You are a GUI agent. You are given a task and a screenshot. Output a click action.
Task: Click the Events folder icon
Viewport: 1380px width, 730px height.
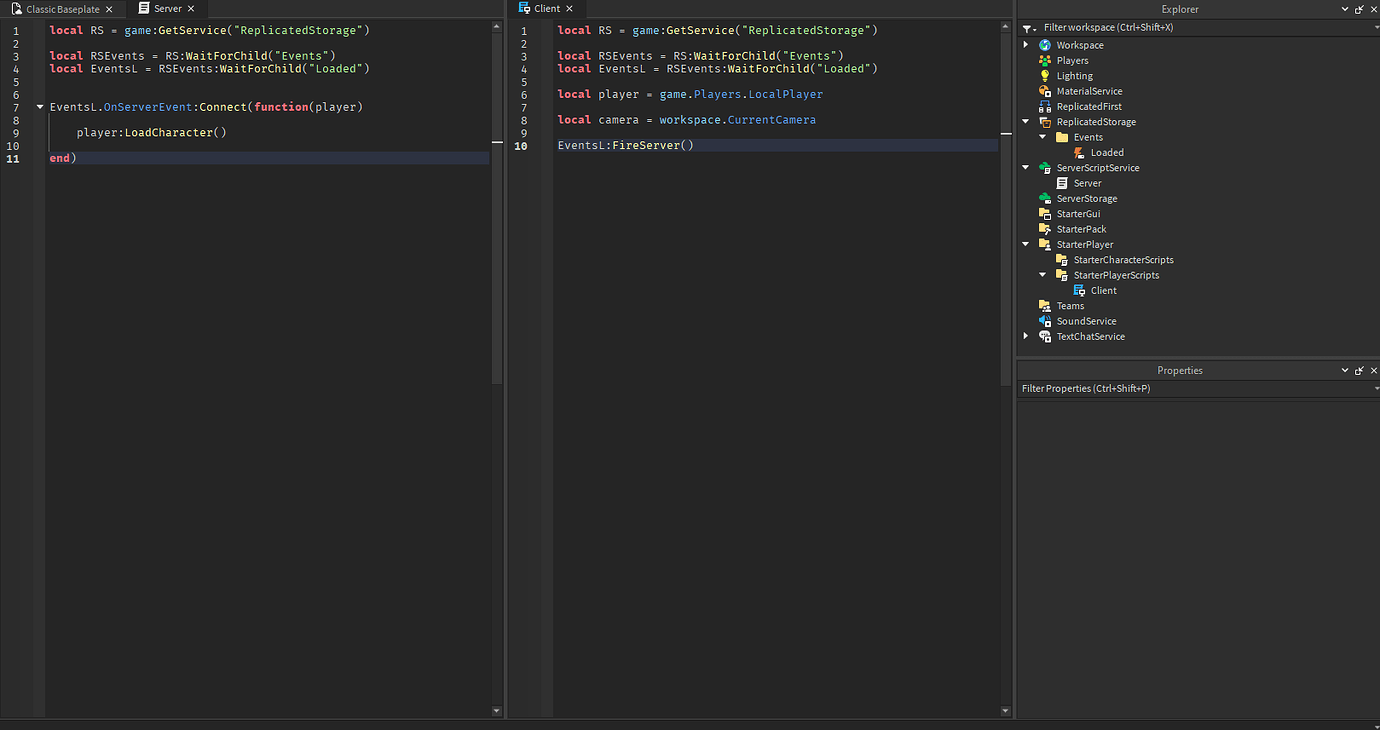point(1061,136)
